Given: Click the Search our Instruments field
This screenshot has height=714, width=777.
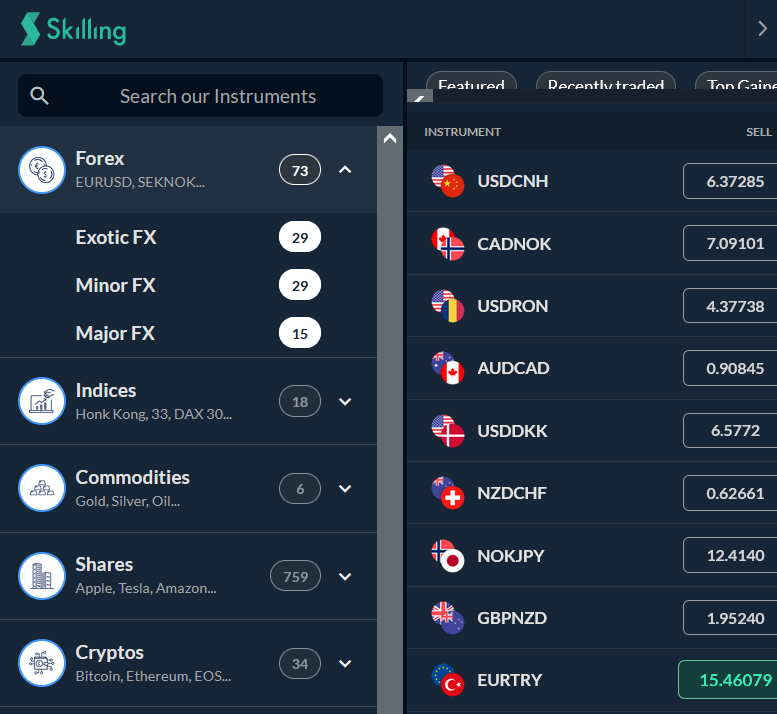Looking at the screenshot, I should [x=200, y=96].
